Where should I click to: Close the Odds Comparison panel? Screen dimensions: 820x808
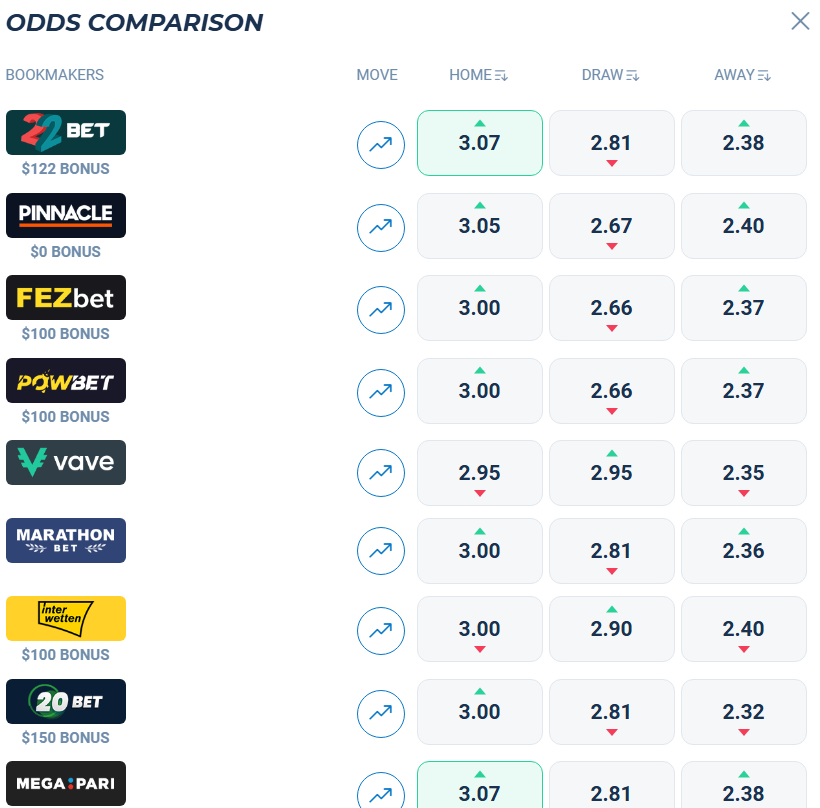[x=800, y=21]
